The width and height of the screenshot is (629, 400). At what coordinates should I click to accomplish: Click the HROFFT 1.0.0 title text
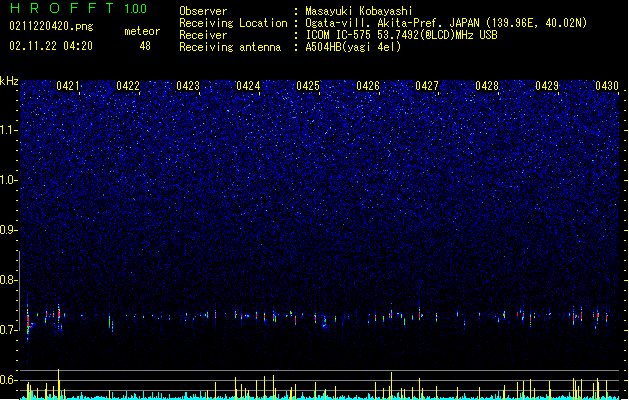(x=78, y=8)
